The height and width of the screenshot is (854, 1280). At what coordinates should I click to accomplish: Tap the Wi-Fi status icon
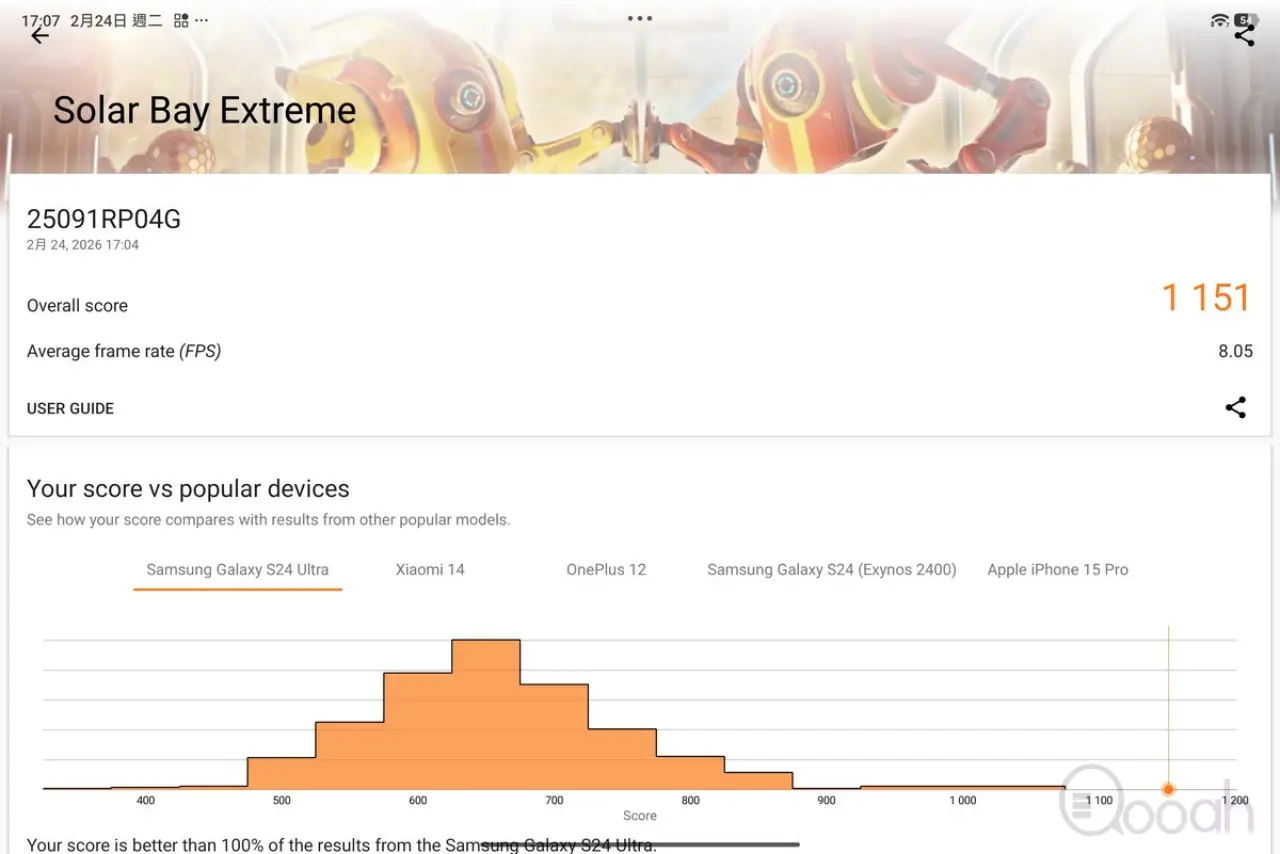[1219, 21]
